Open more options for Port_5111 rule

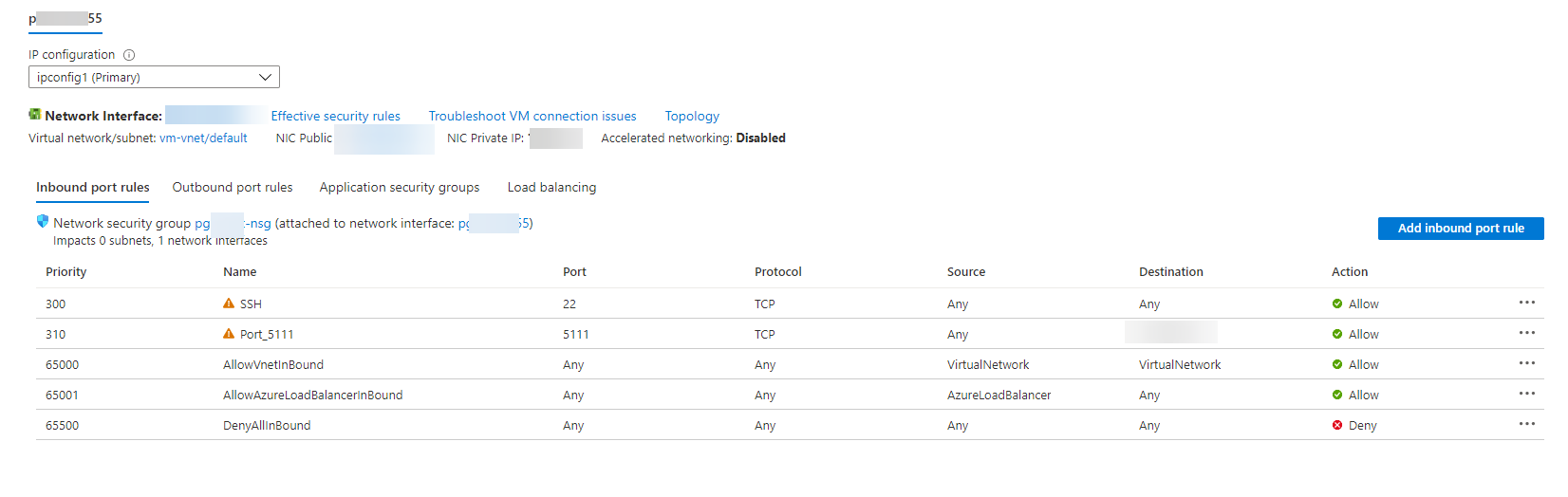(x=1526, y=333)
